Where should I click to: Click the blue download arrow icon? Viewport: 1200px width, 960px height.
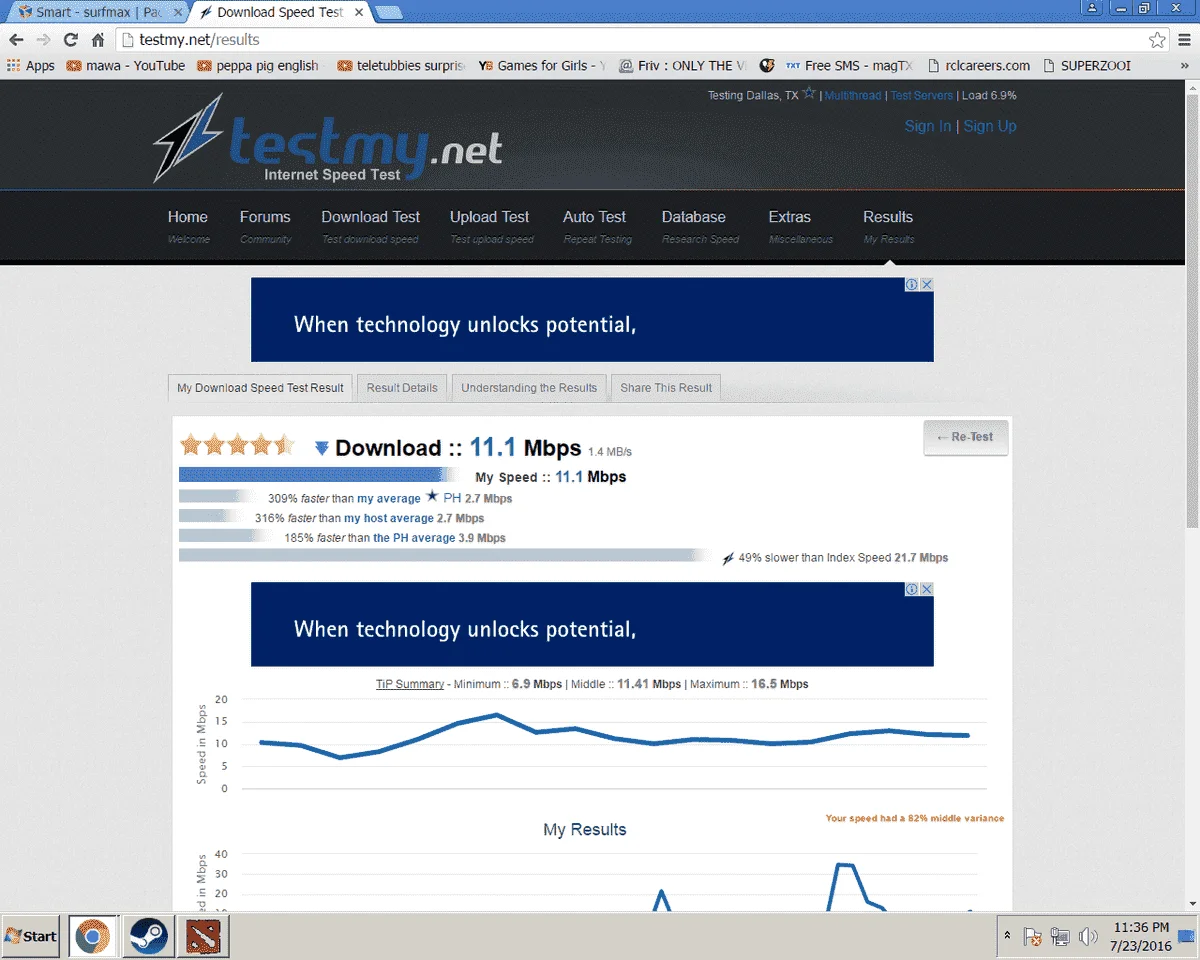point(321,448)
